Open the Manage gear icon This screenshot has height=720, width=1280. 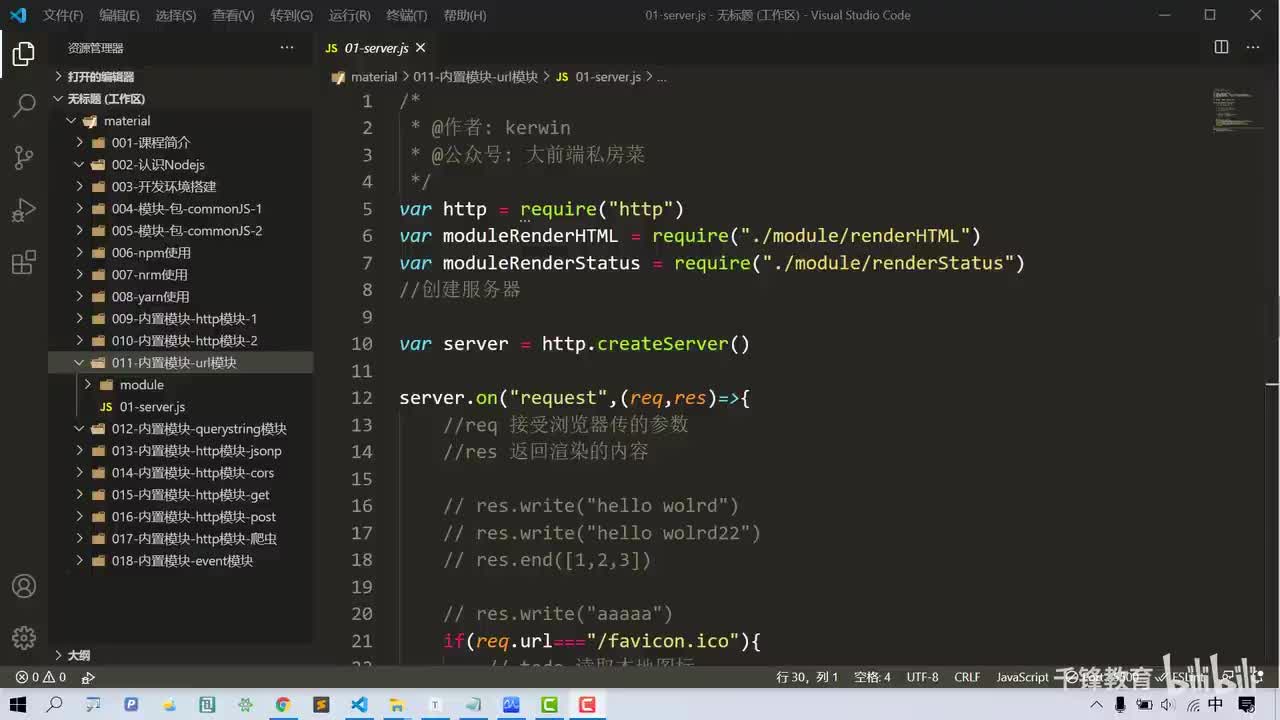click(x=24, y=637)
